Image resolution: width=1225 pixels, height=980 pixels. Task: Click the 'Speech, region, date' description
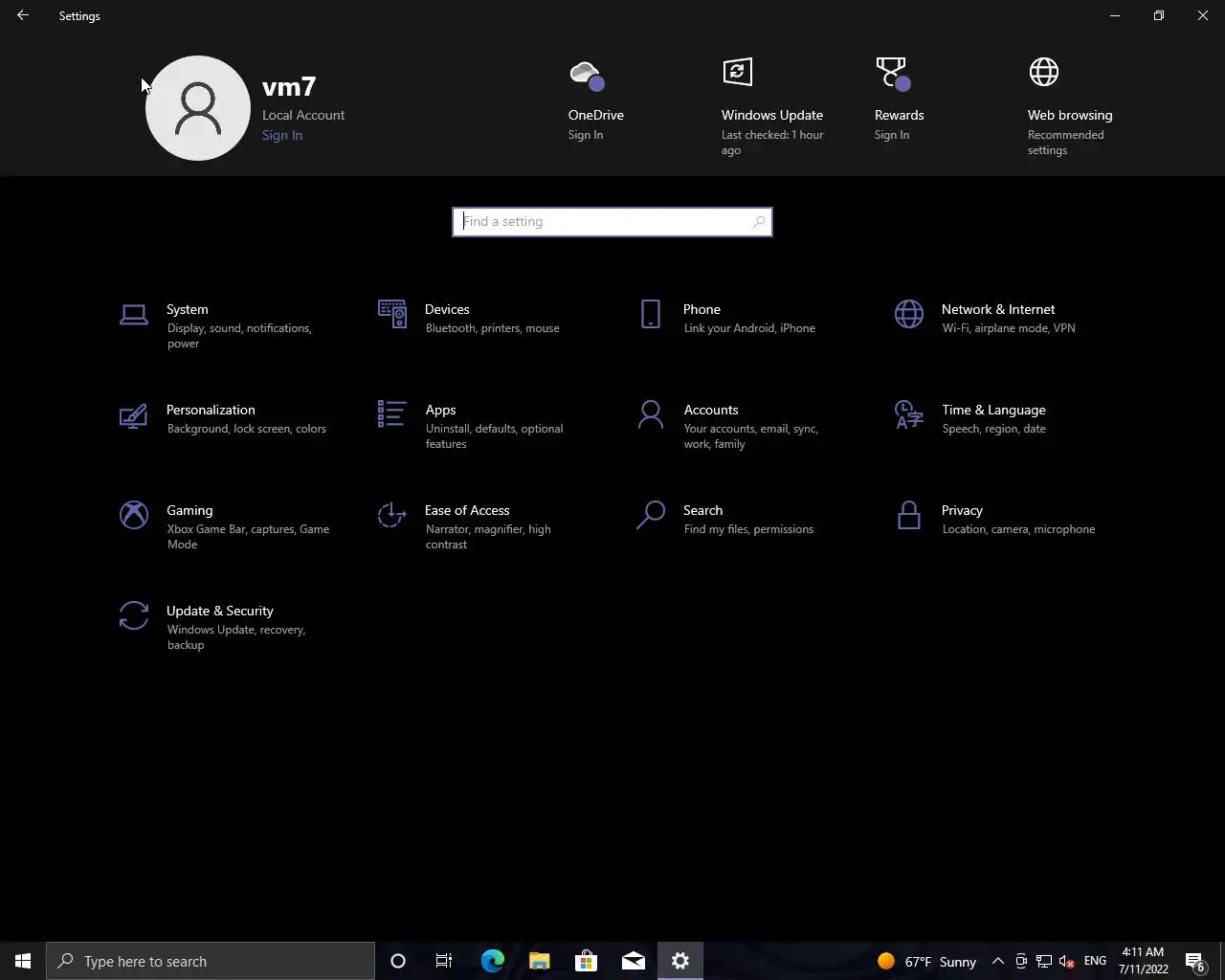[994, 429]
